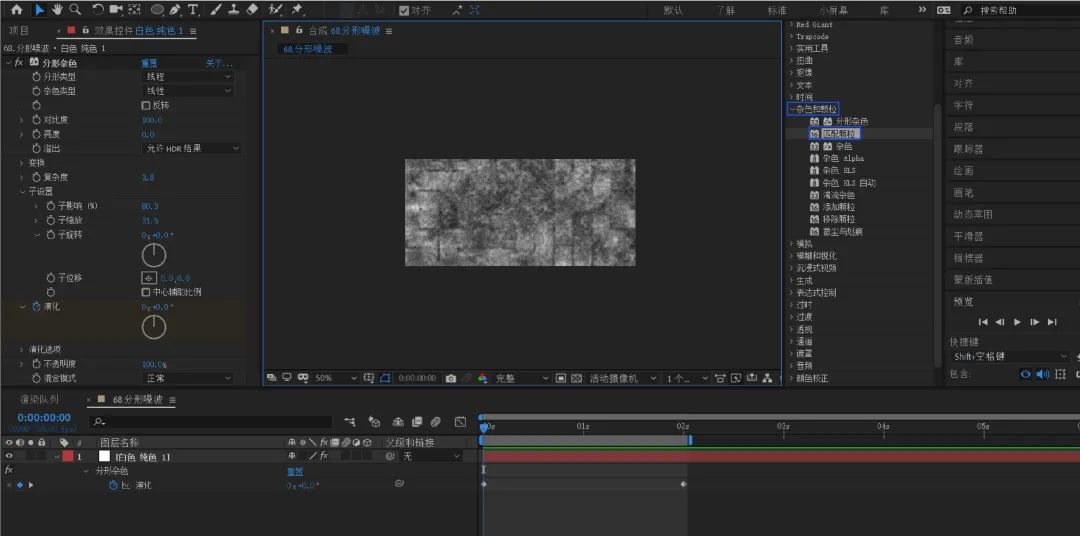Toggle the 不透明度 stopwatch

tap(37, 364)
